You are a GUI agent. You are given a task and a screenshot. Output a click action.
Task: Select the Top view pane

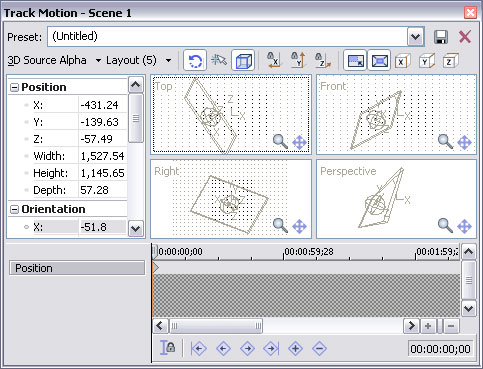point(231,114)
